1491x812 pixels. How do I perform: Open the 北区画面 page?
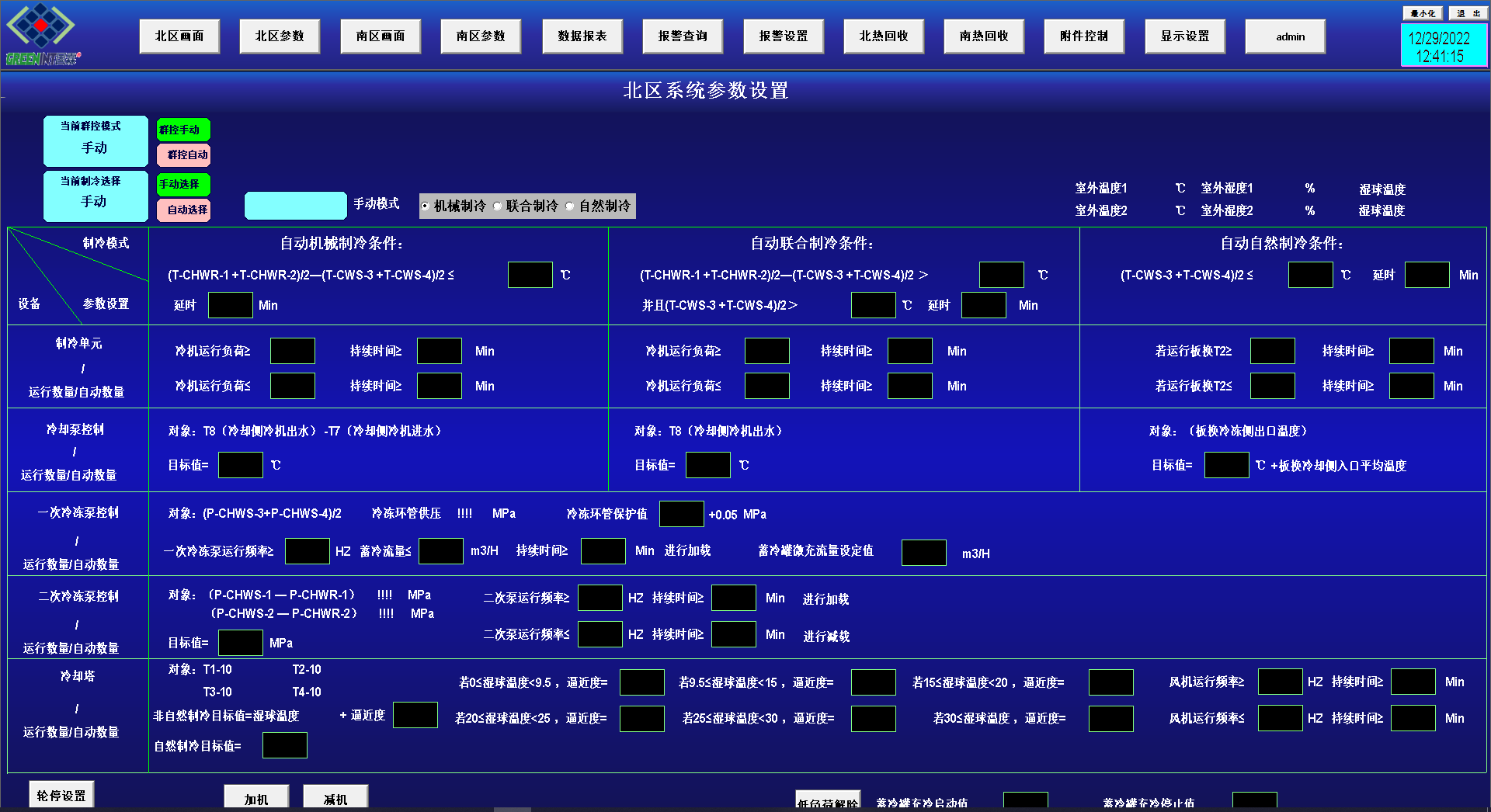pos(179,36)
